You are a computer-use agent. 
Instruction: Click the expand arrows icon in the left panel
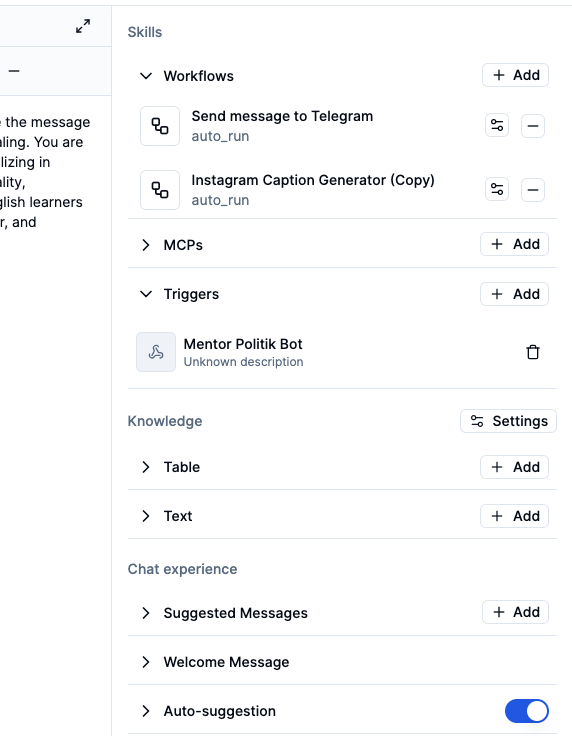(83, 26)
